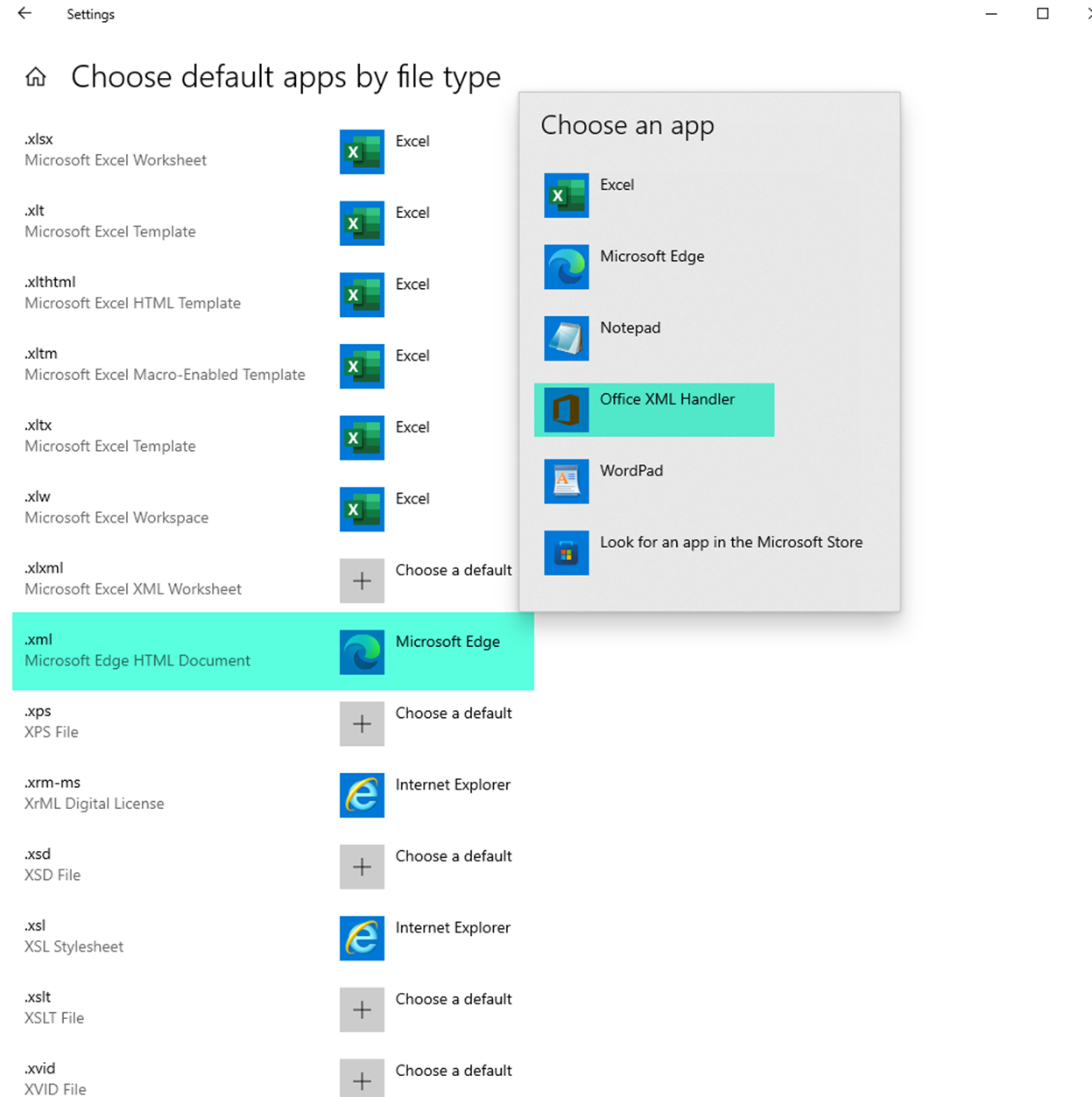
Task: Click the plus icon for .xvid
Action: click(x=362, y=1079)
